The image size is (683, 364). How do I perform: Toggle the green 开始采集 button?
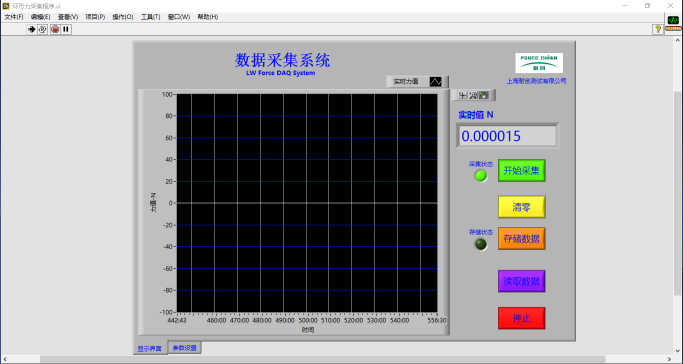pos(521,170)
